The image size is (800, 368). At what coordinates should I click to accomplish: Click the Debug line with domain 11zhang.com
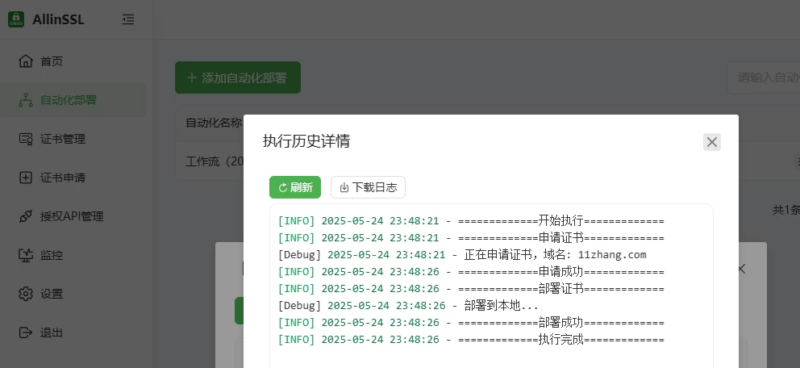[462, 255]
